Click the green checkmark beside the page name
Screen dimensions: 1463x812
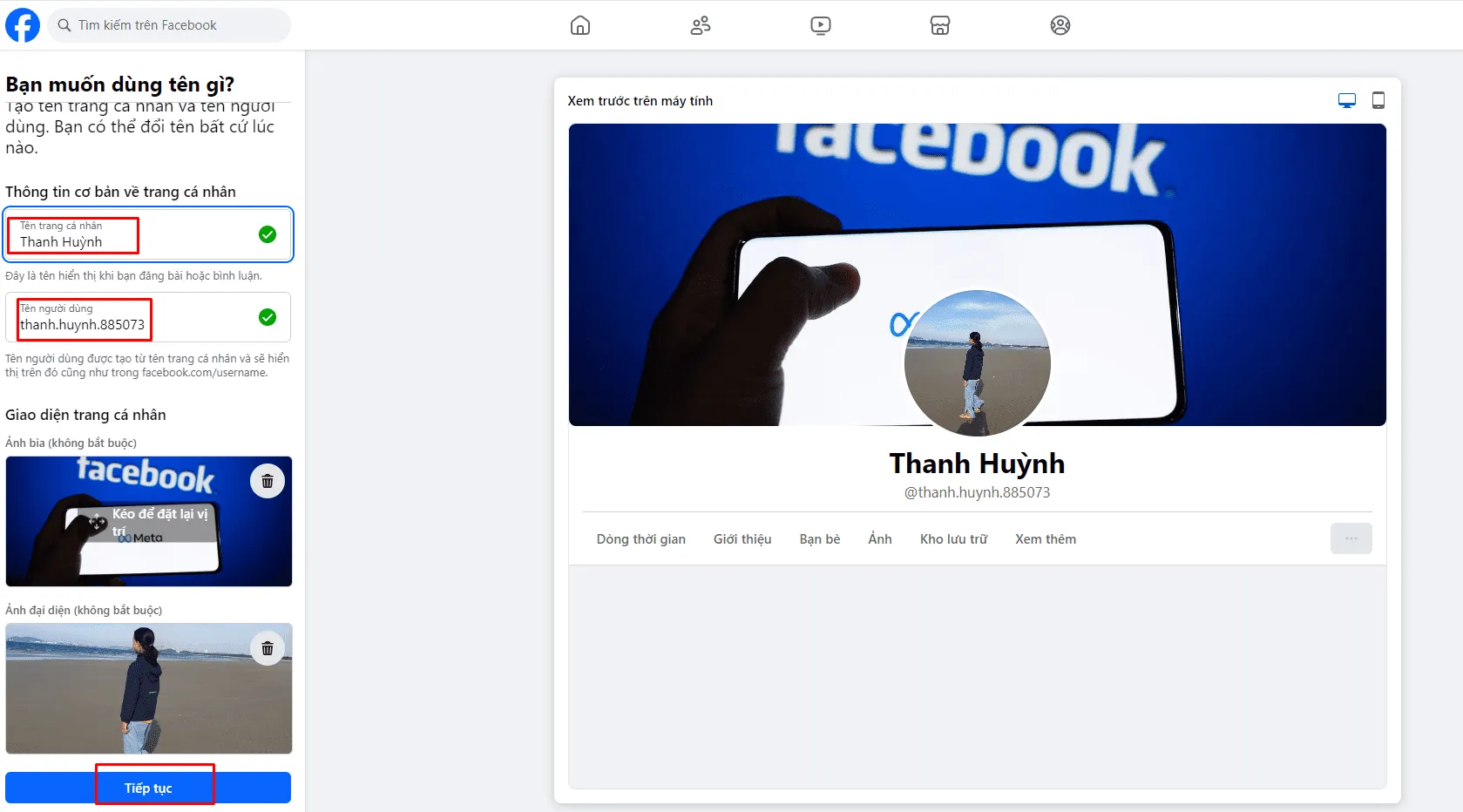[268, 233]
